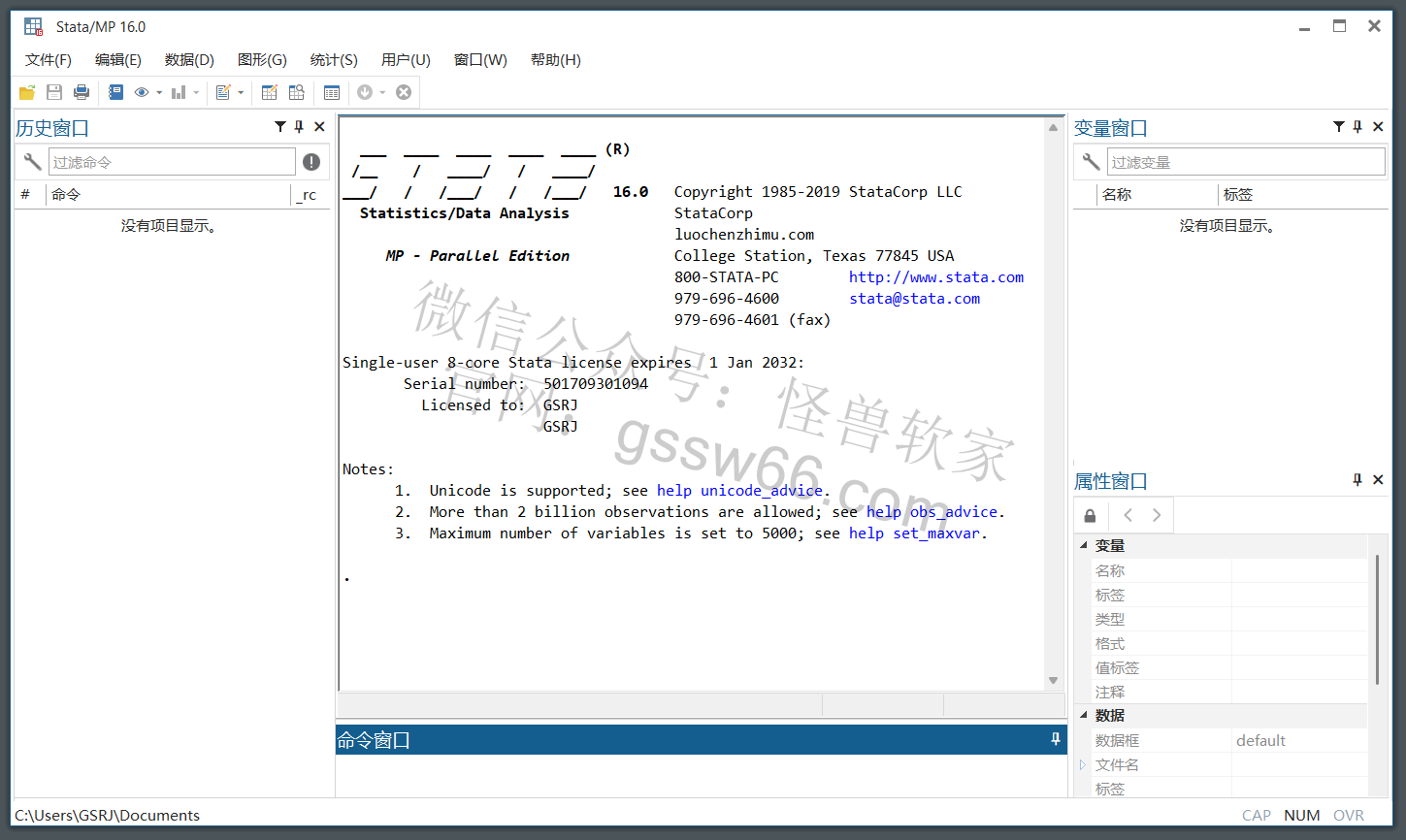Click the wrench icon in history filter
The height and width of the screenshot is (840, 1406).
(32, 161)
